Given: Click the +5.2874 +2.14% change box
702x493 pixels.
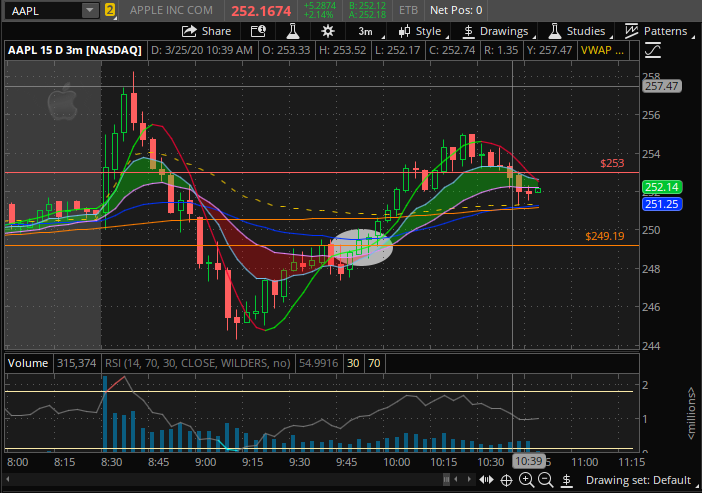Looking at the screenshot, I should (320, 10).
